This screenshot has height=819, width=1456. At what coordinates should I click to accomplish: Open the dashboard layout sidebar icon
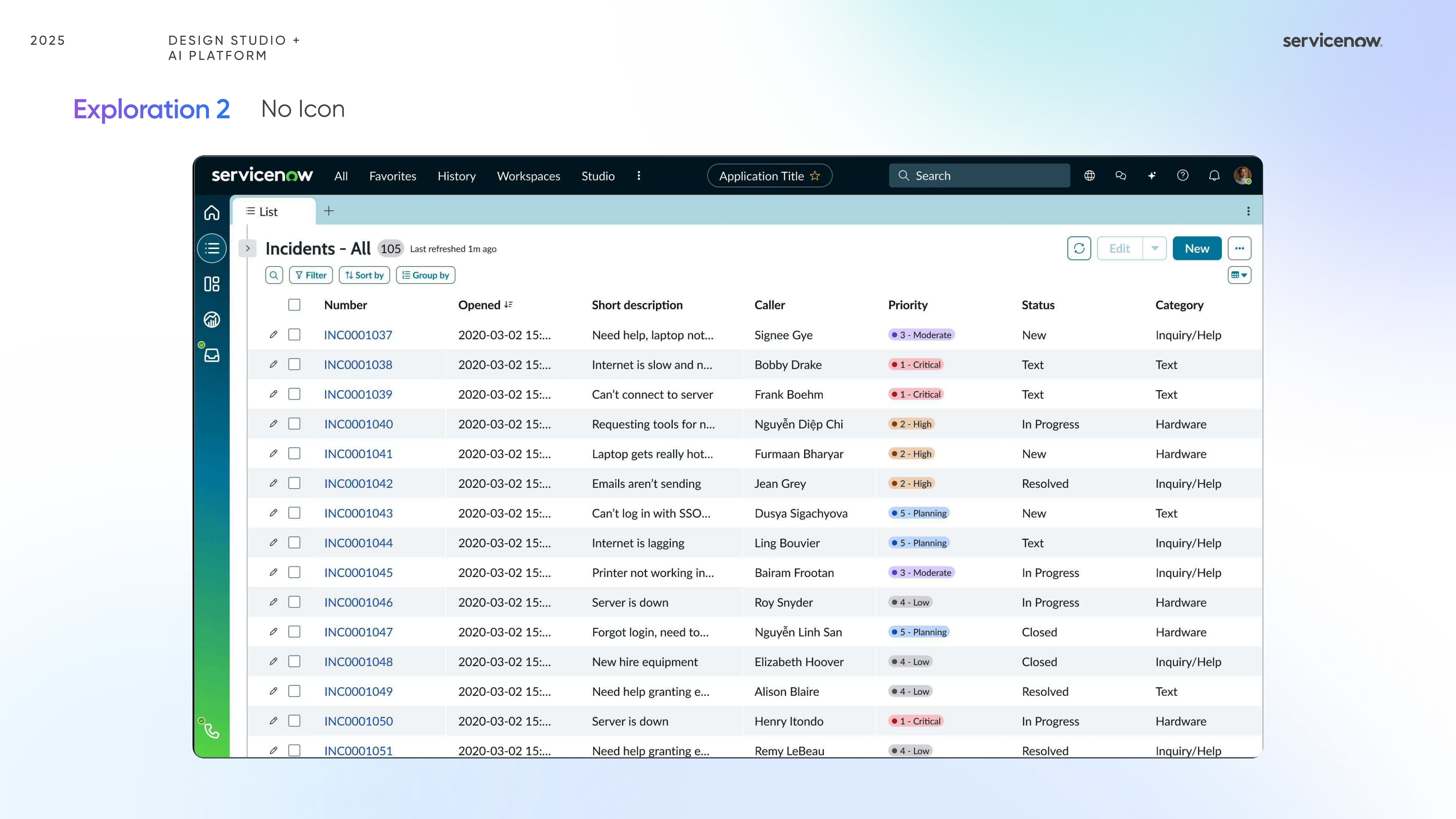[x=212, y=284]
